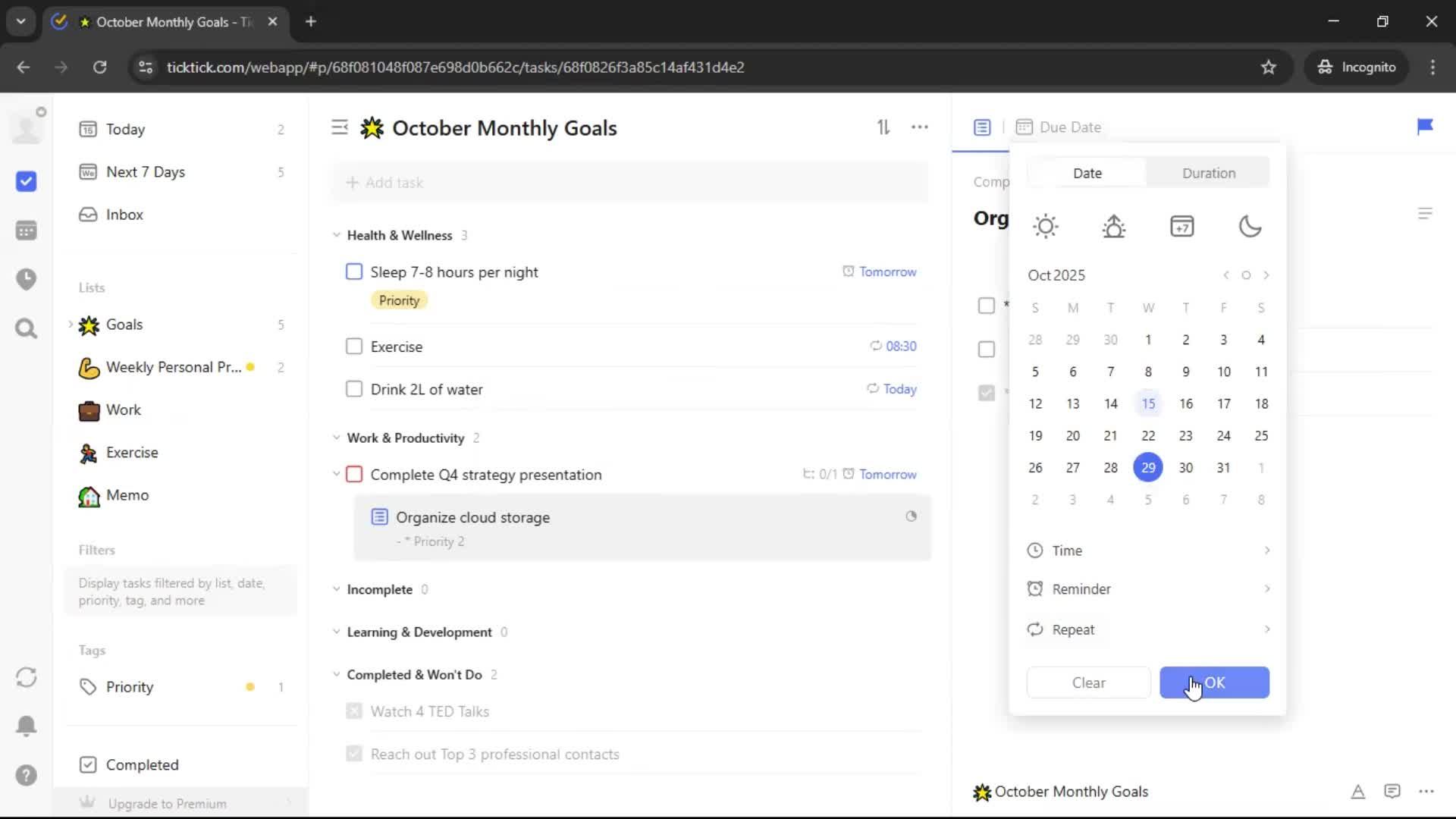Tick the Drink 2L of water checkbox
The width and height of the screenshot is (1456, 819).
point(354,389)
